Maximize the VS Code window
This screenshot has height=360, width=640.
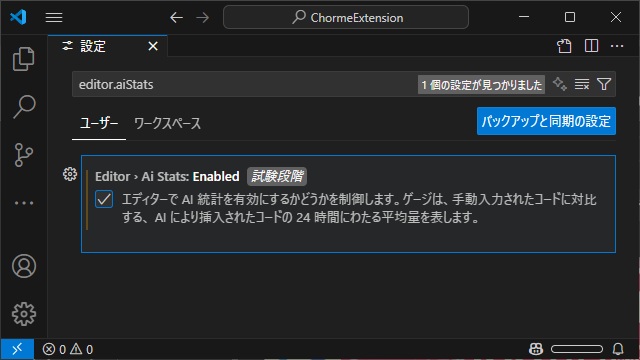point(570,17)
